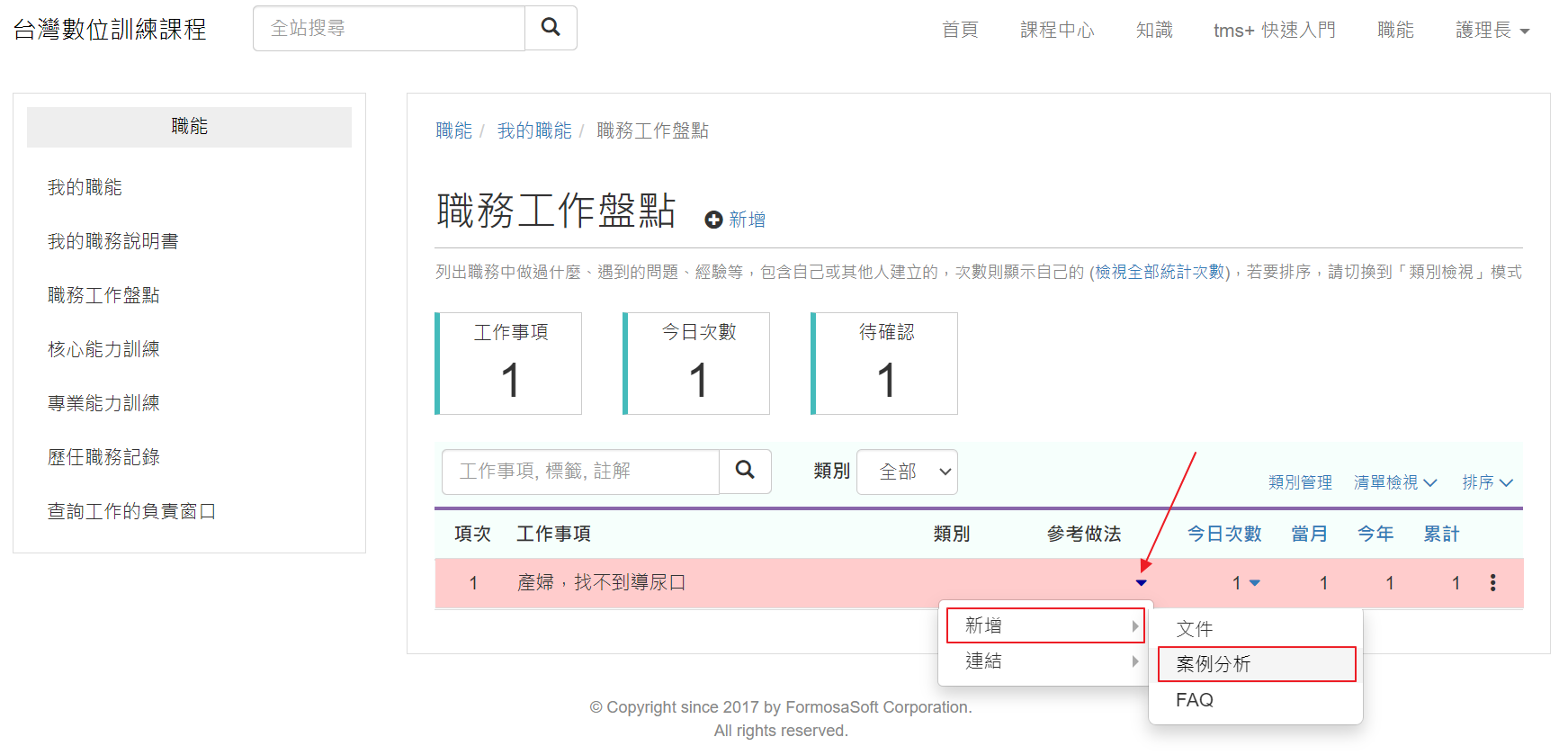
Task: Open 我的職務說明書 in the sidebar
Action: pyautogui.click(x=112, y=241)
